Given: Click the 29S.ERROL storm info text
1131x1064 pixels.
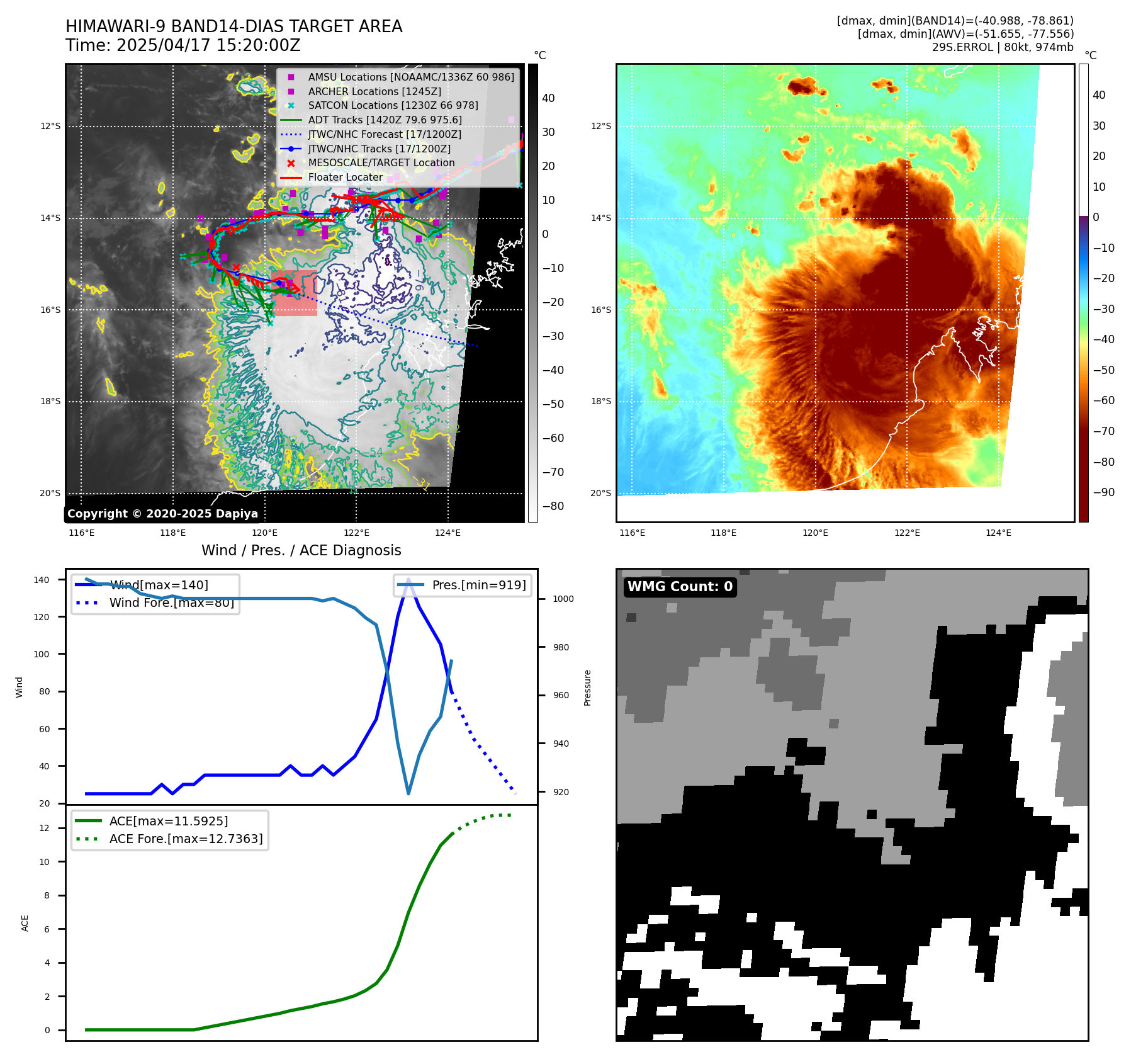Looking at the screenshot, I should [x=1002, y=47].
